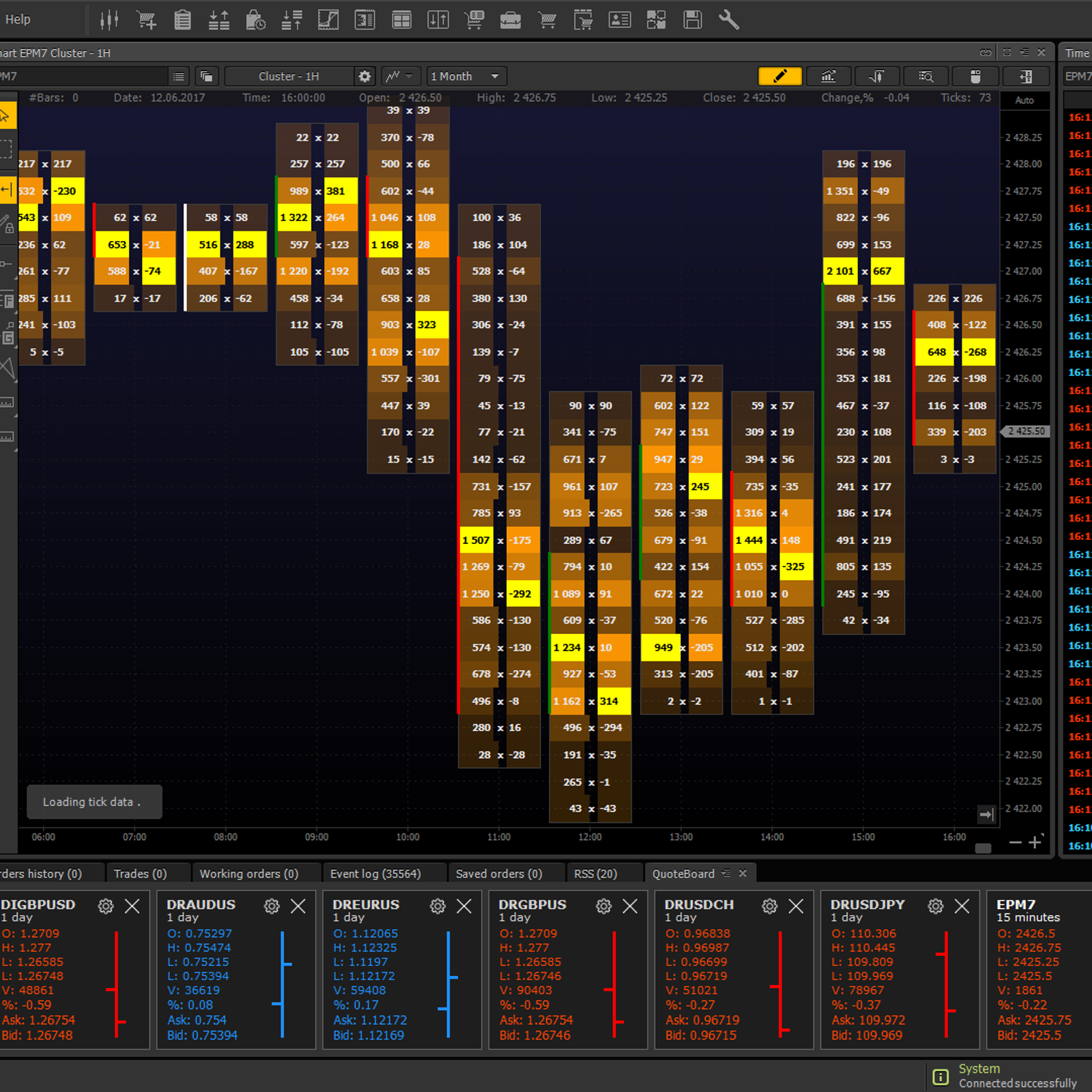The width and height of the screenshot is (1092, 1092).
Task: Toggle the Auto price scale button
Action: (x=1024, y=100)
